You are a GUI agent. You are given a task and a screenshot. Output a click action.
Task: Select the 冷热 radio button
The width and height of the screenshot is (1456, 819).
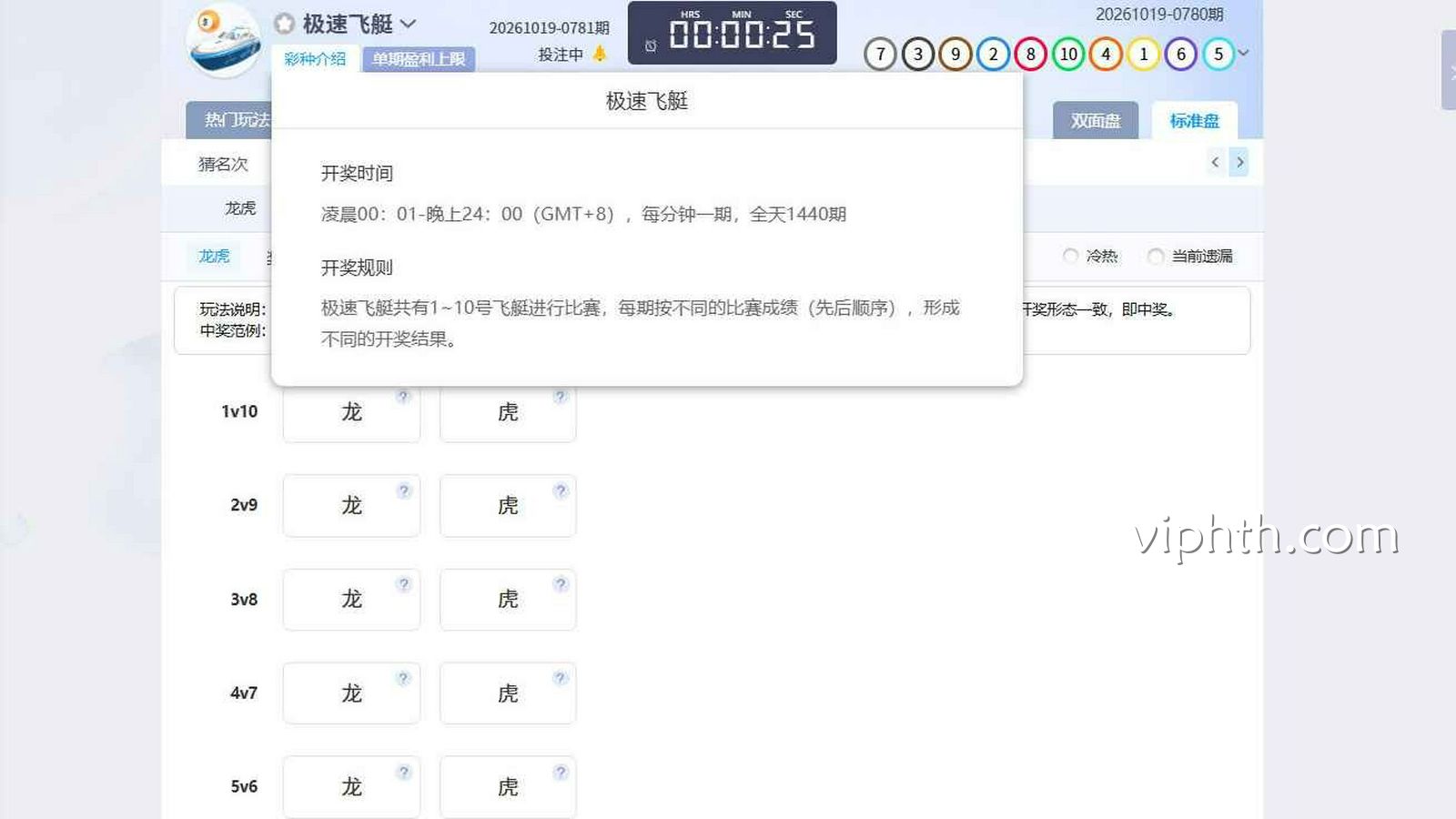click(x=1071, y=256)
